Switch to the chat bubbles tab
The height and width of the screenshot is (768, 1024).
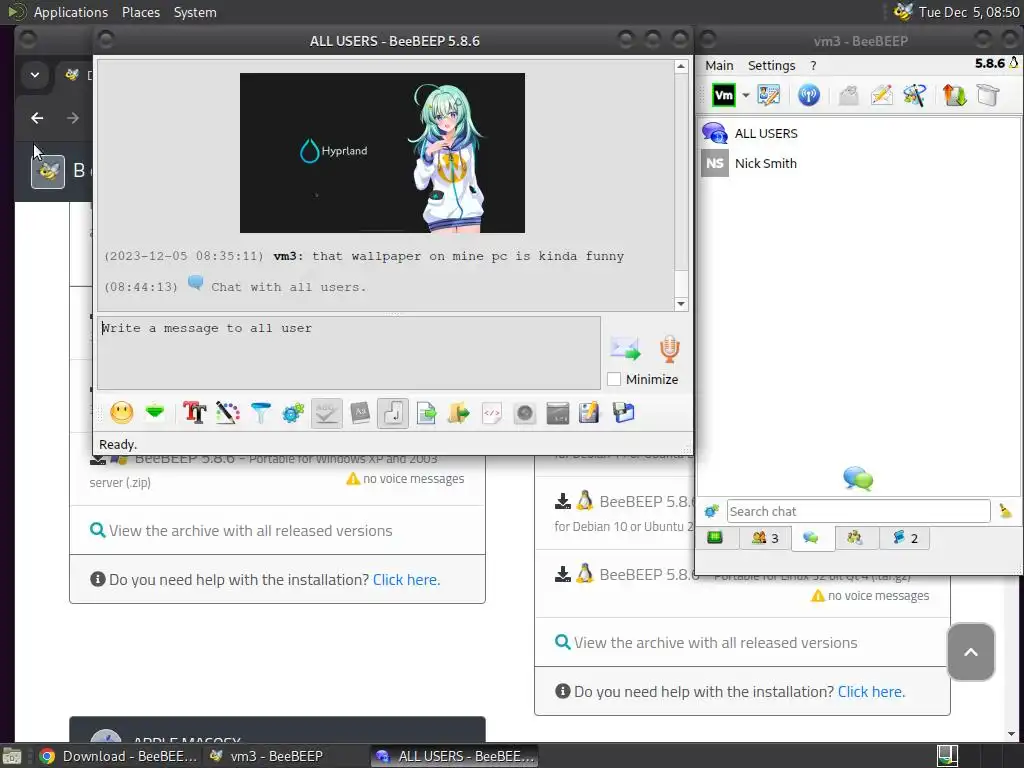[x=812, y=538]
